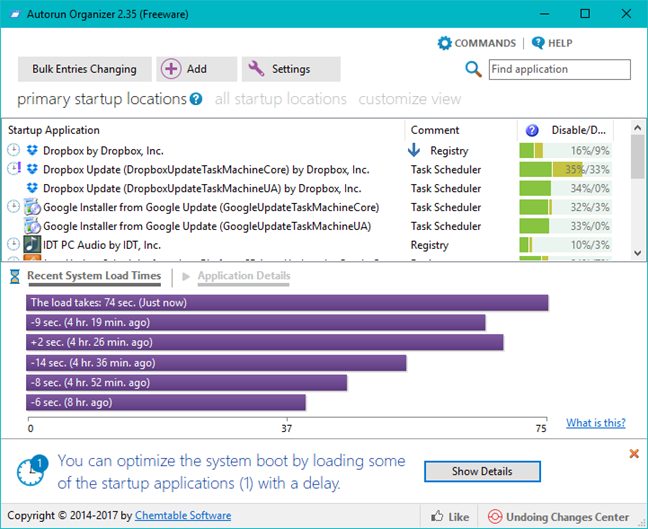
Task: Click Google Installer icon on GoogleUpdateTaskMachineUA row
Action: point(32,226)
